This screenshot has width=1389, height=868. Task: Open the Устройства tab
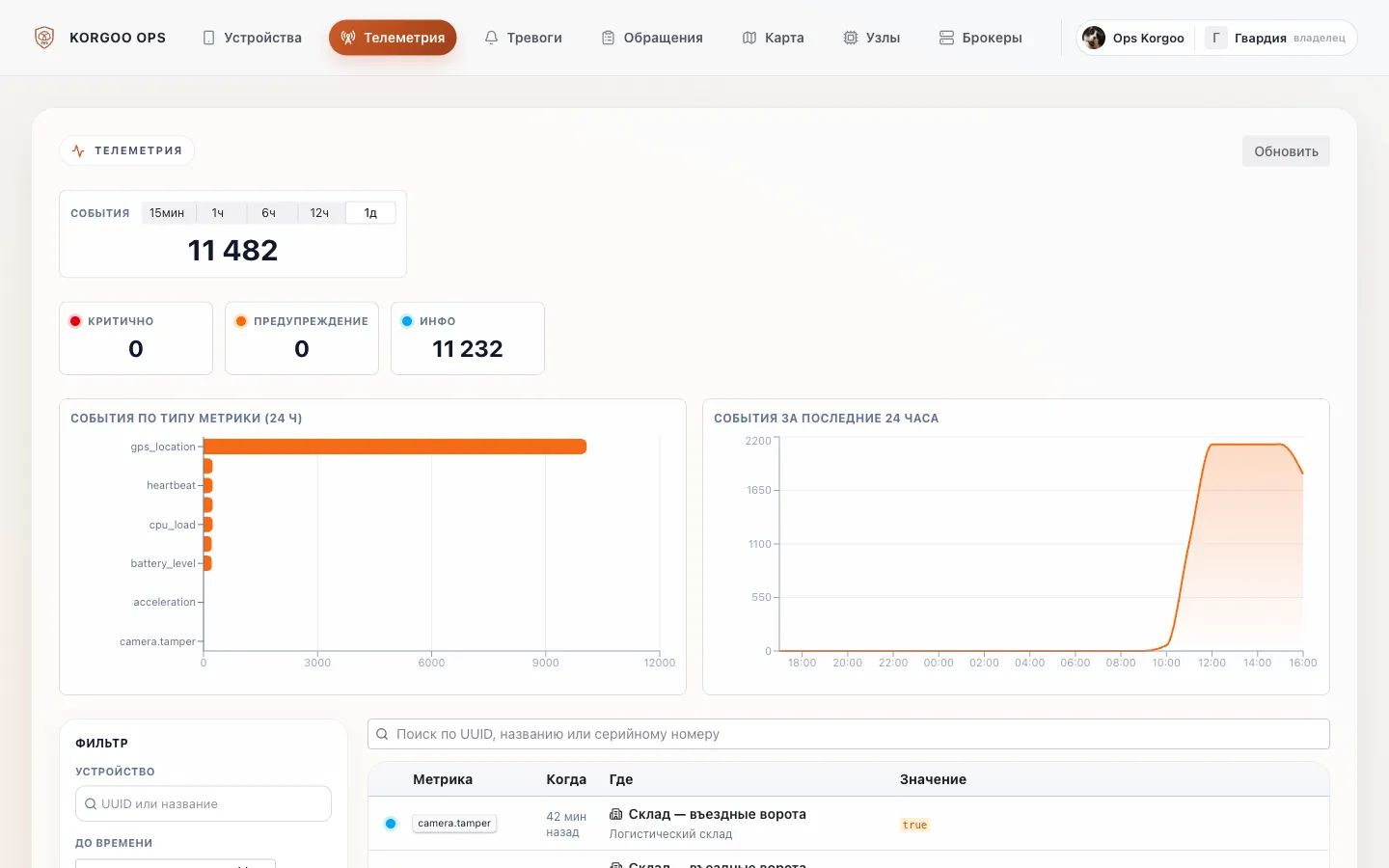[252, 38]
